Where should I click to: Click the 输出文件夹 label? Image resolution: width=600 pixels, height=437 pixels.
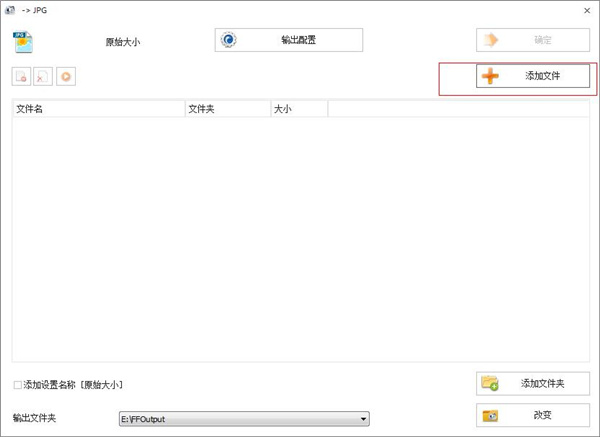point(34,418)
